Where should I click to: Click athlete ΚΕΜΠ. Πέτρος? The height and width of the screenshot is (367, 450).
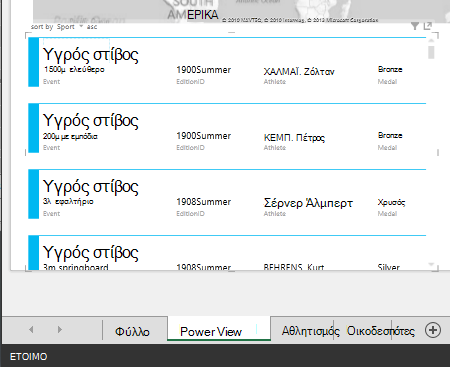pyautogui.click(x=294, y=137)
